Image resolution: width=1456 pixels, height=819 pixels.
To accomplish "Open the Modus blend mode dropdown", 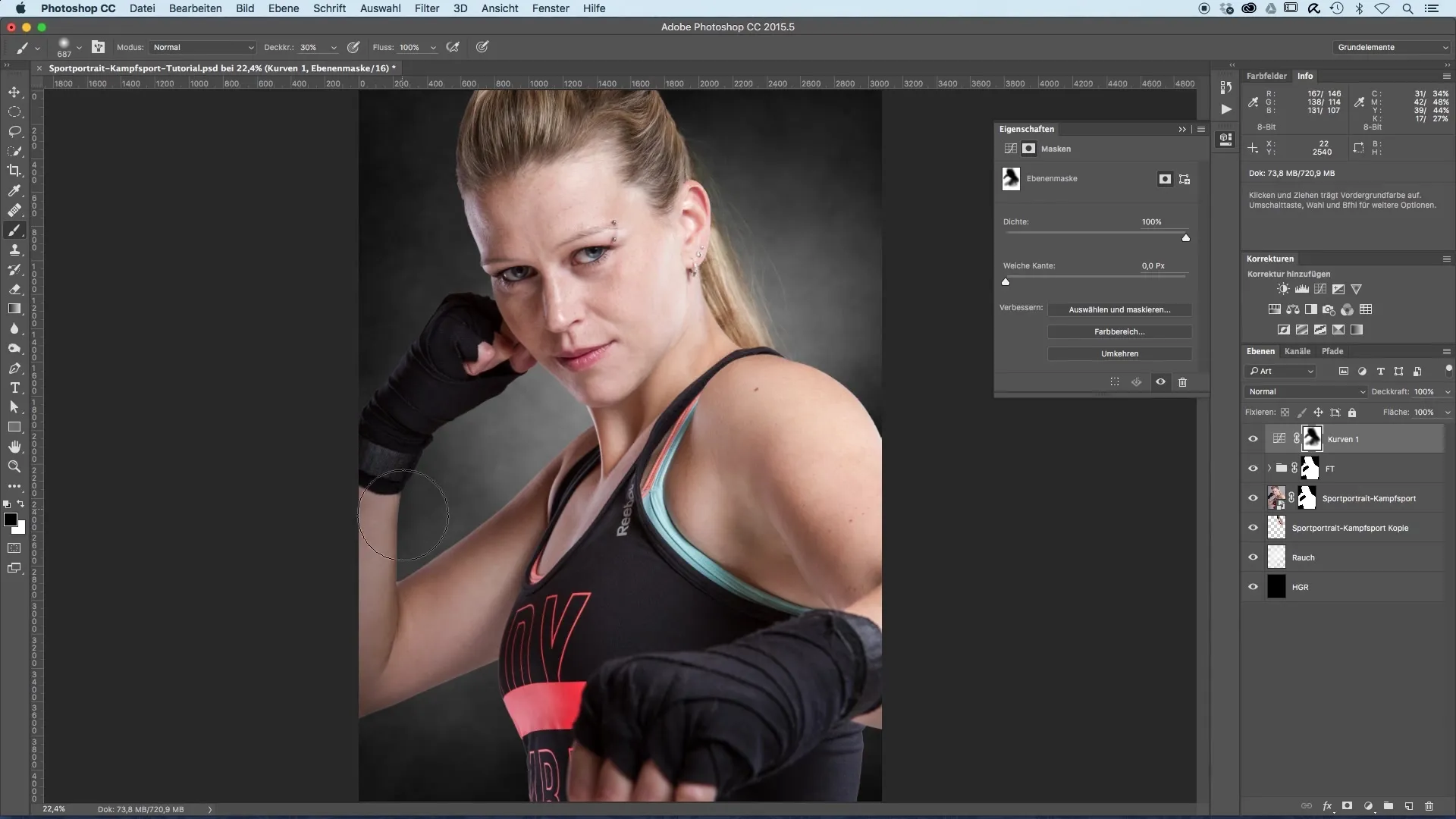I will [x=202, y=47].
